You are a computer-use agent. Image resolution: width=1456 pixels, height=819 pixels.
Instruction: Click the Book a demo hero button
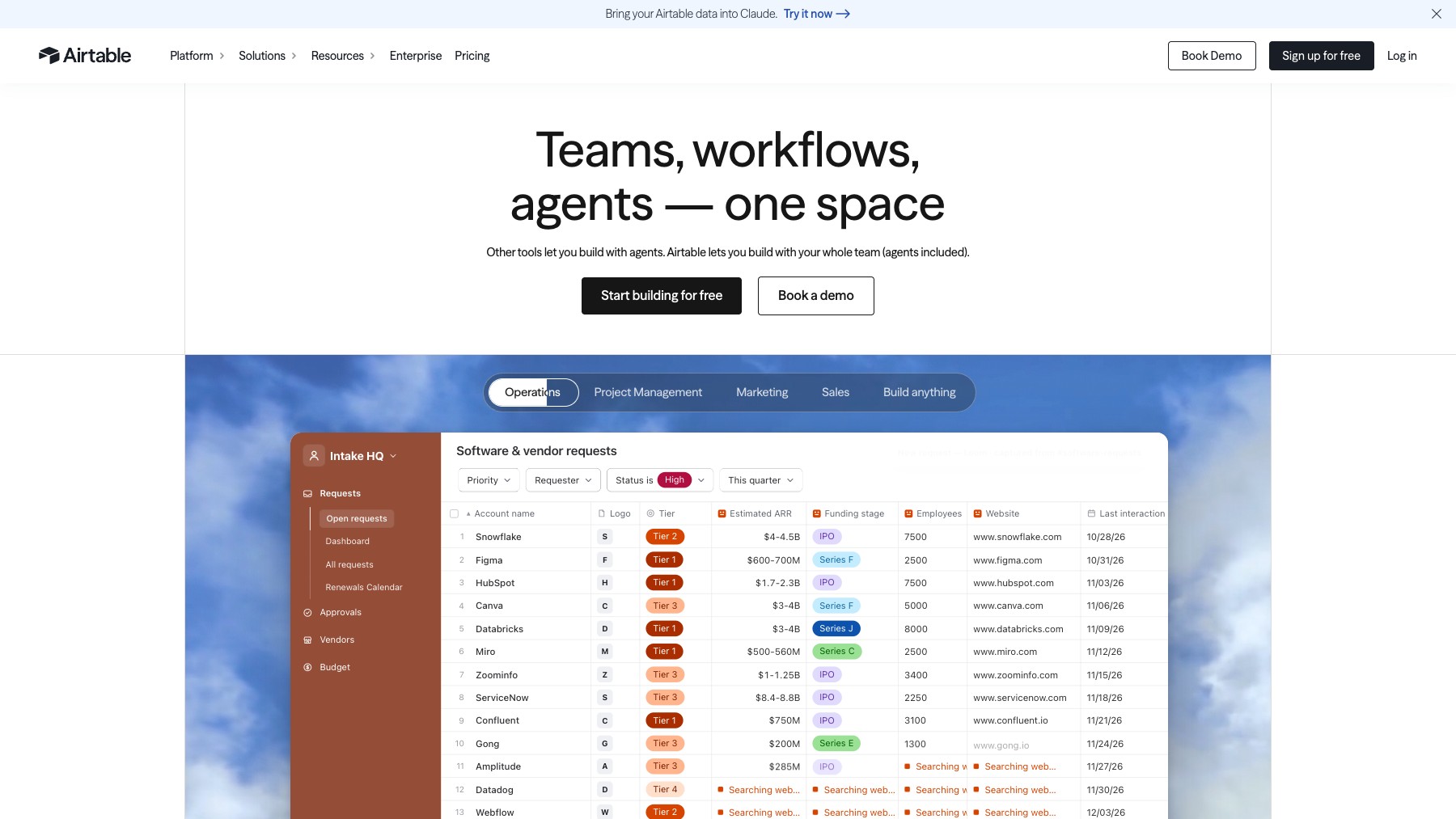pos(816,296)
